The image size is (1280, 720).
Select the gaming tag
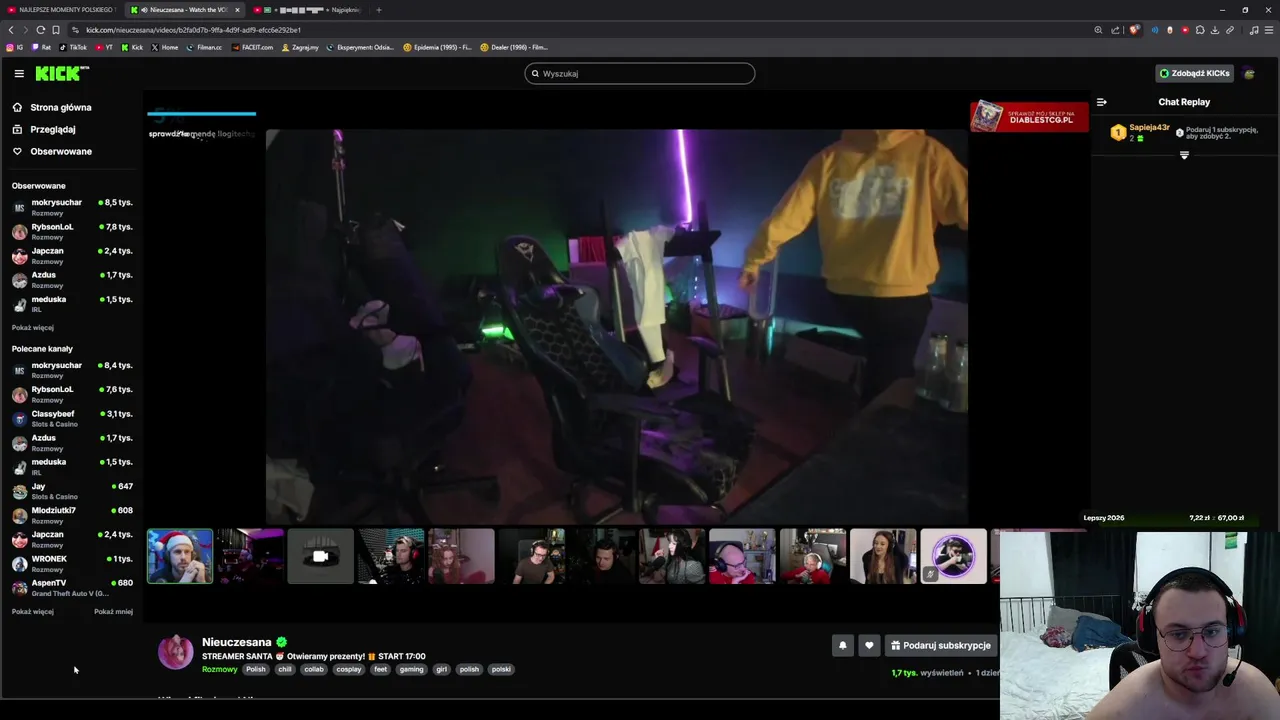click(412, 669)
